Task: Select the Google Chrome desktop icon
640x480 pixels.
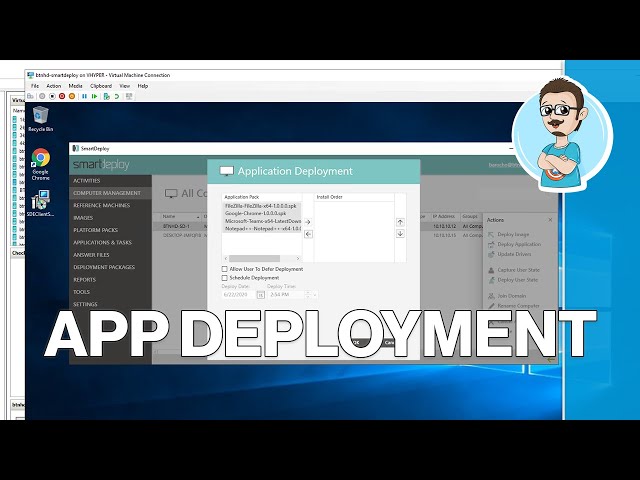Action: [x=40, y=164]
